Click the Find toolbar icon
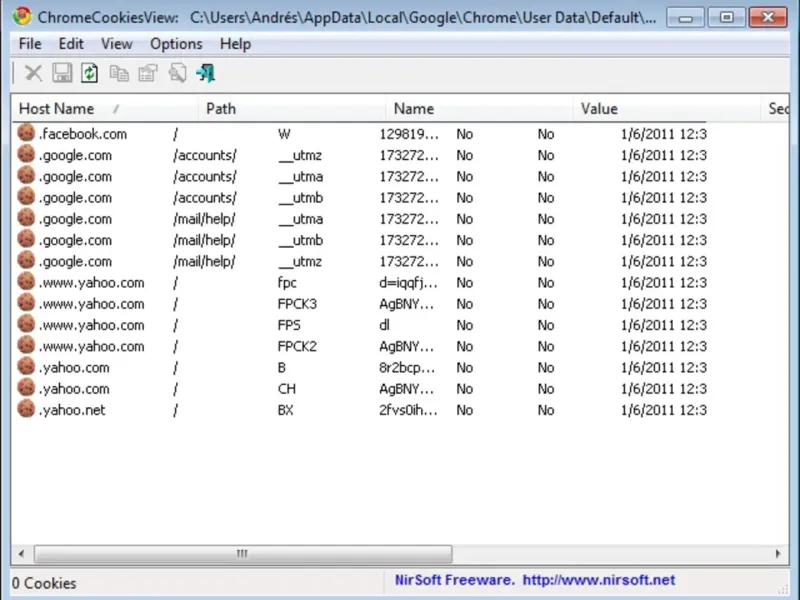The width and height of the screenshot is (800, 600). (x=177, y=73)
